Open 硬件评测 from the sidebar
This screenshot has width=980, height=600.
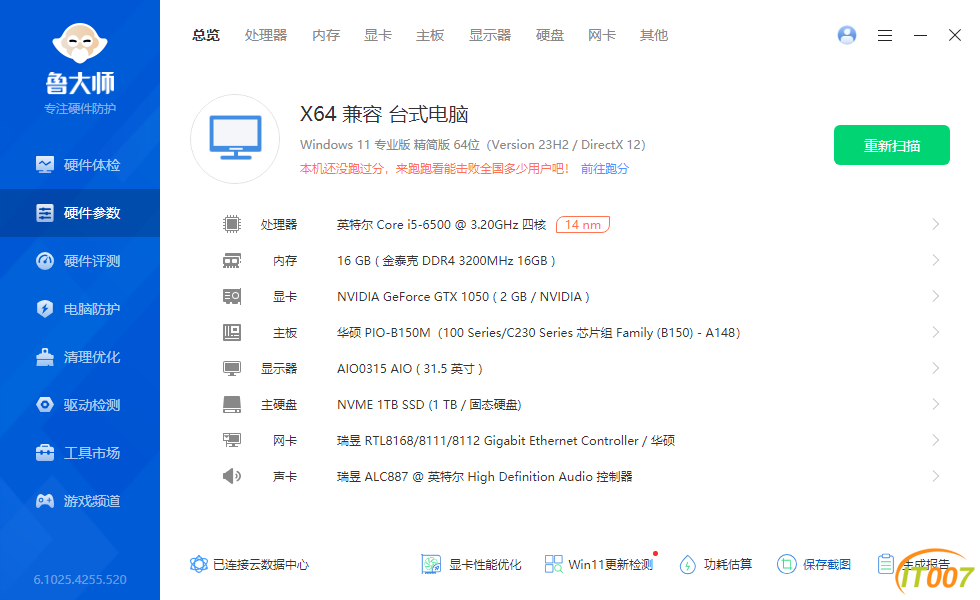[79, 261]
